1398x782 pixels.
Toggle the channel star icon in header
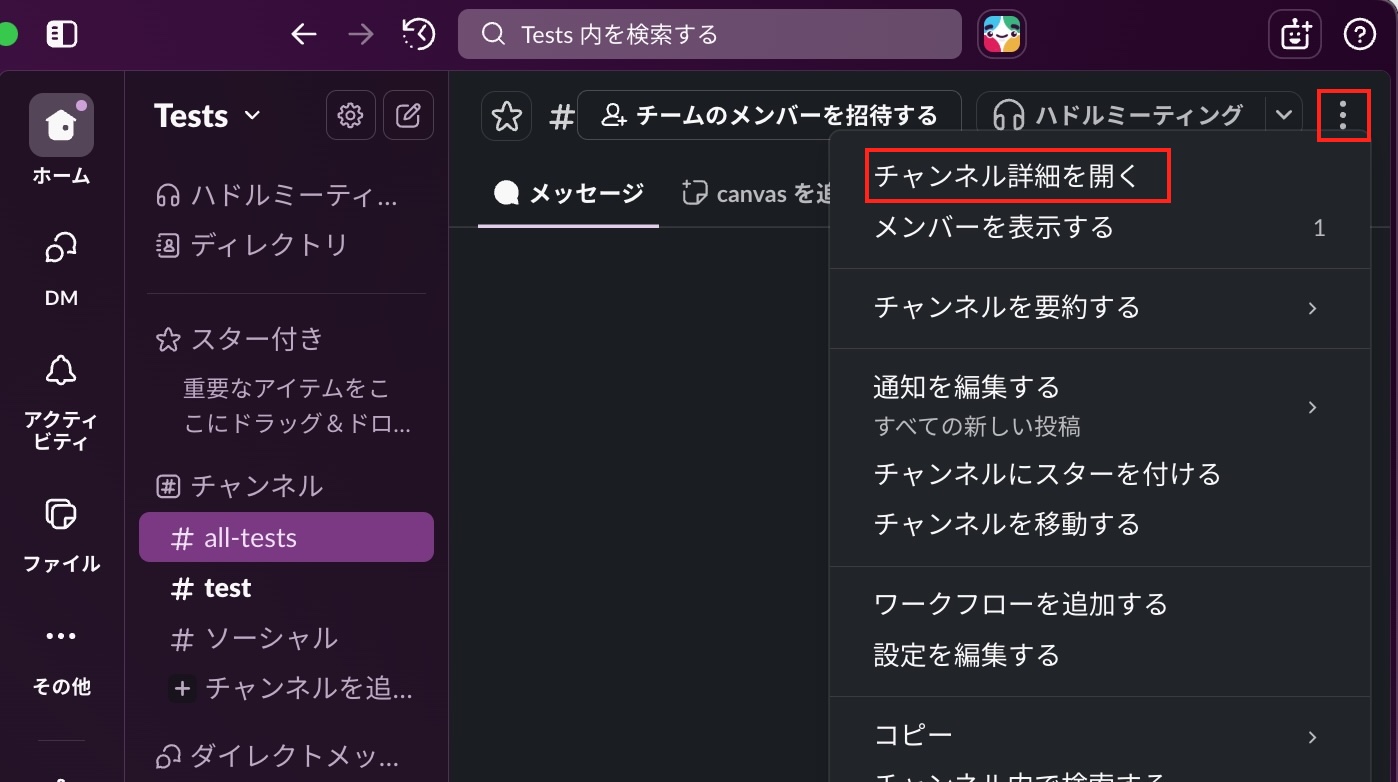pos(506,117)
